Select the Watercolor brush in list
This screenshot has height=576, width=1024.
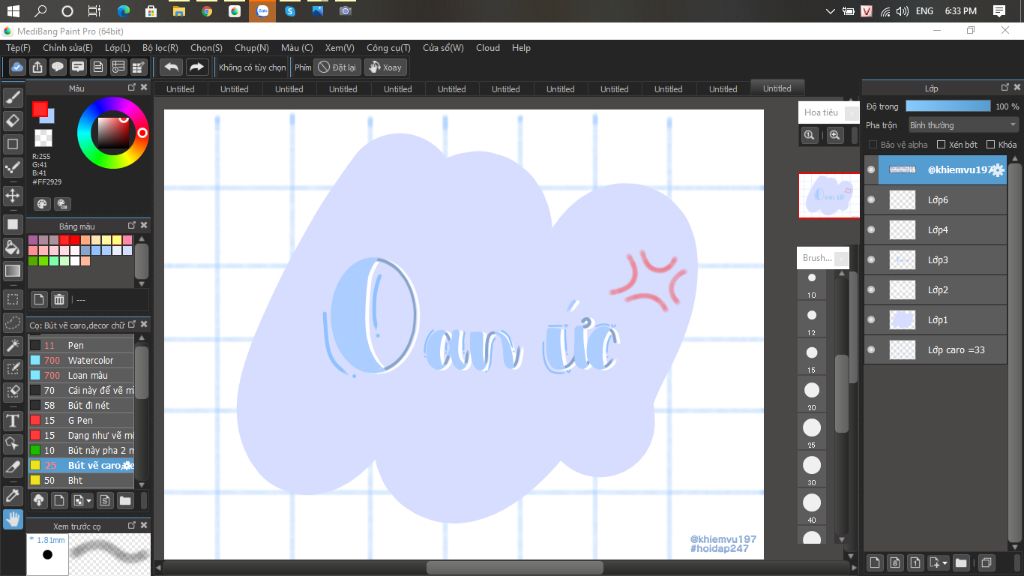click(x=81, y=360)
